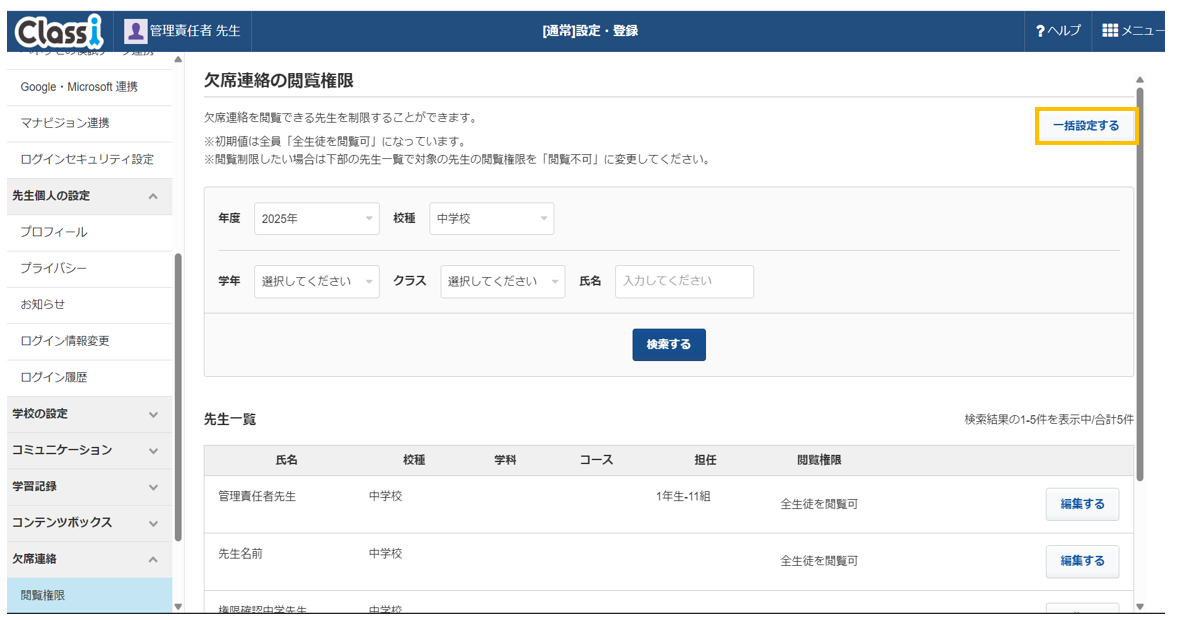Select 閲覧権限 in the sidebar

click(x=89, y=595)
